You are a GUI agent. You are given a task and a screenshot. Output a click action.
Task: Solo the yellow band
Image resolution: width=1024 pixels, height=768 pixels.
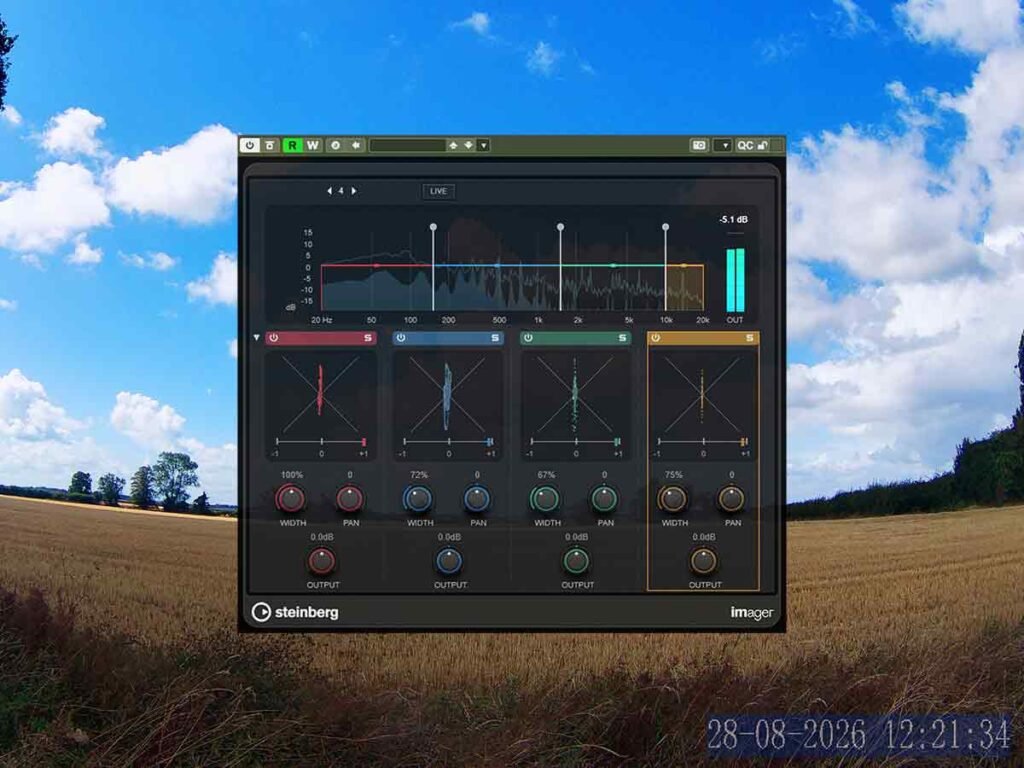[x=750, y=338]
